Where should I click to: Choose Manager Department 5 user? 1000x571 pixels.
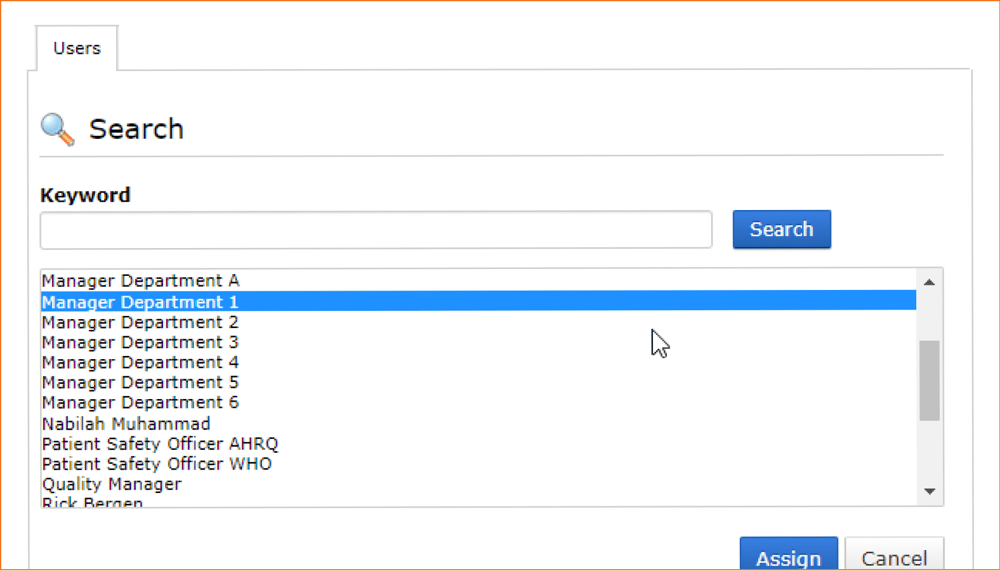click(478, 382)
